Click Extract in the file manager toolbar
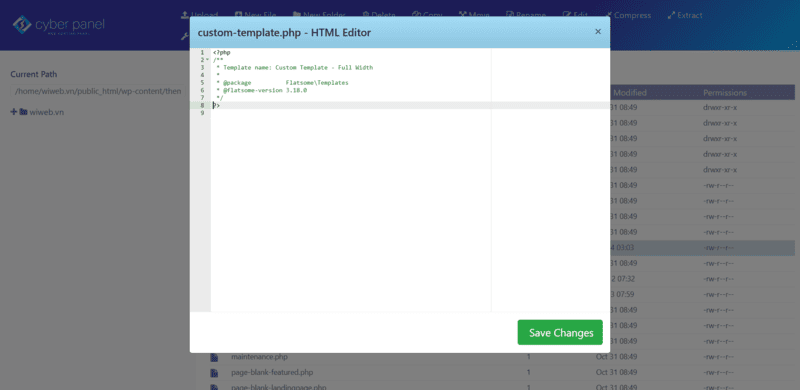Screen dimensions: 800x390 click(x=685, y=15)
